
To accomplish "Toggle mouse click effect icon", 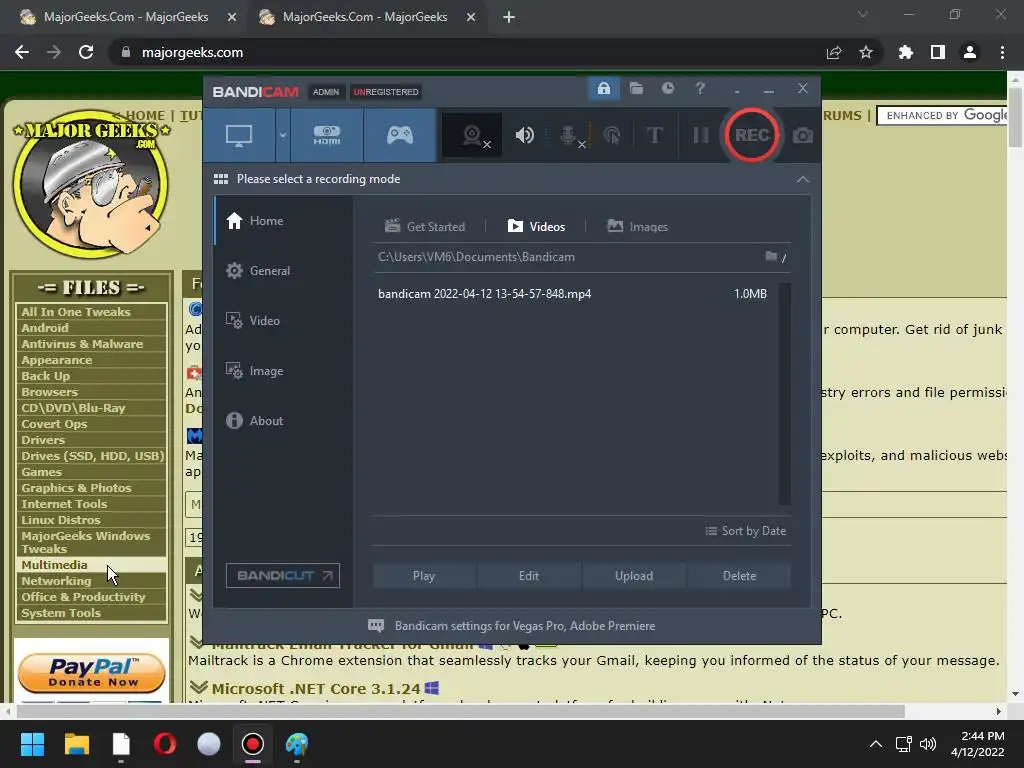I will click(612, 135).
